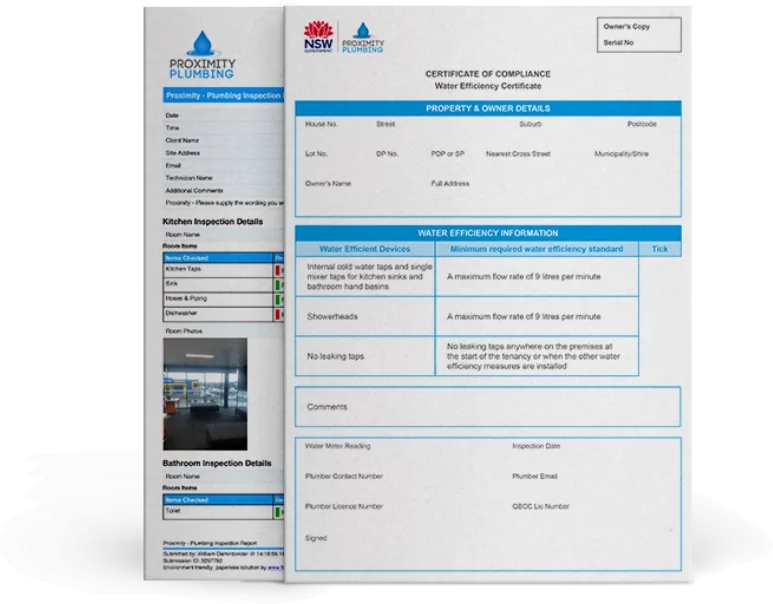
Task: Click the 'Room Photos' label
Action: coord(184,331)
